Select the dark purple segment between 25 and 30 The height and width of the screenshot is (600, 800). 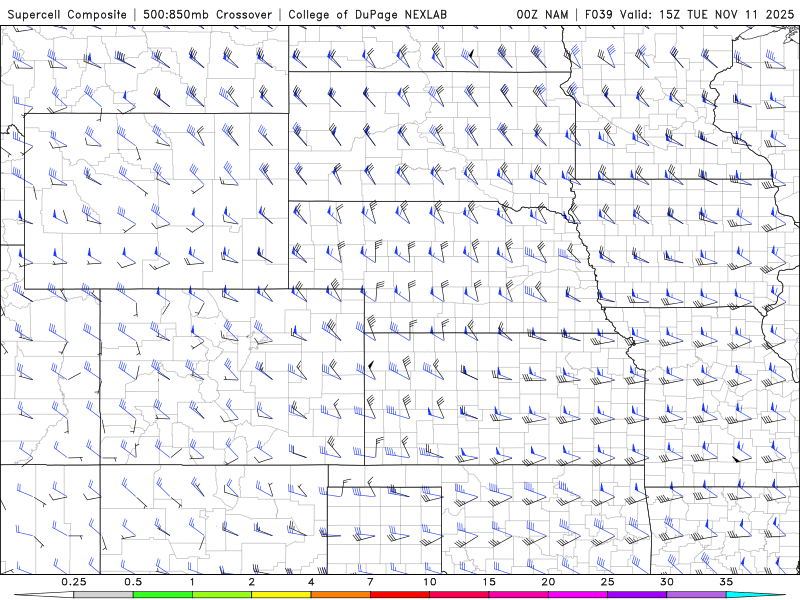click(637, 595)
